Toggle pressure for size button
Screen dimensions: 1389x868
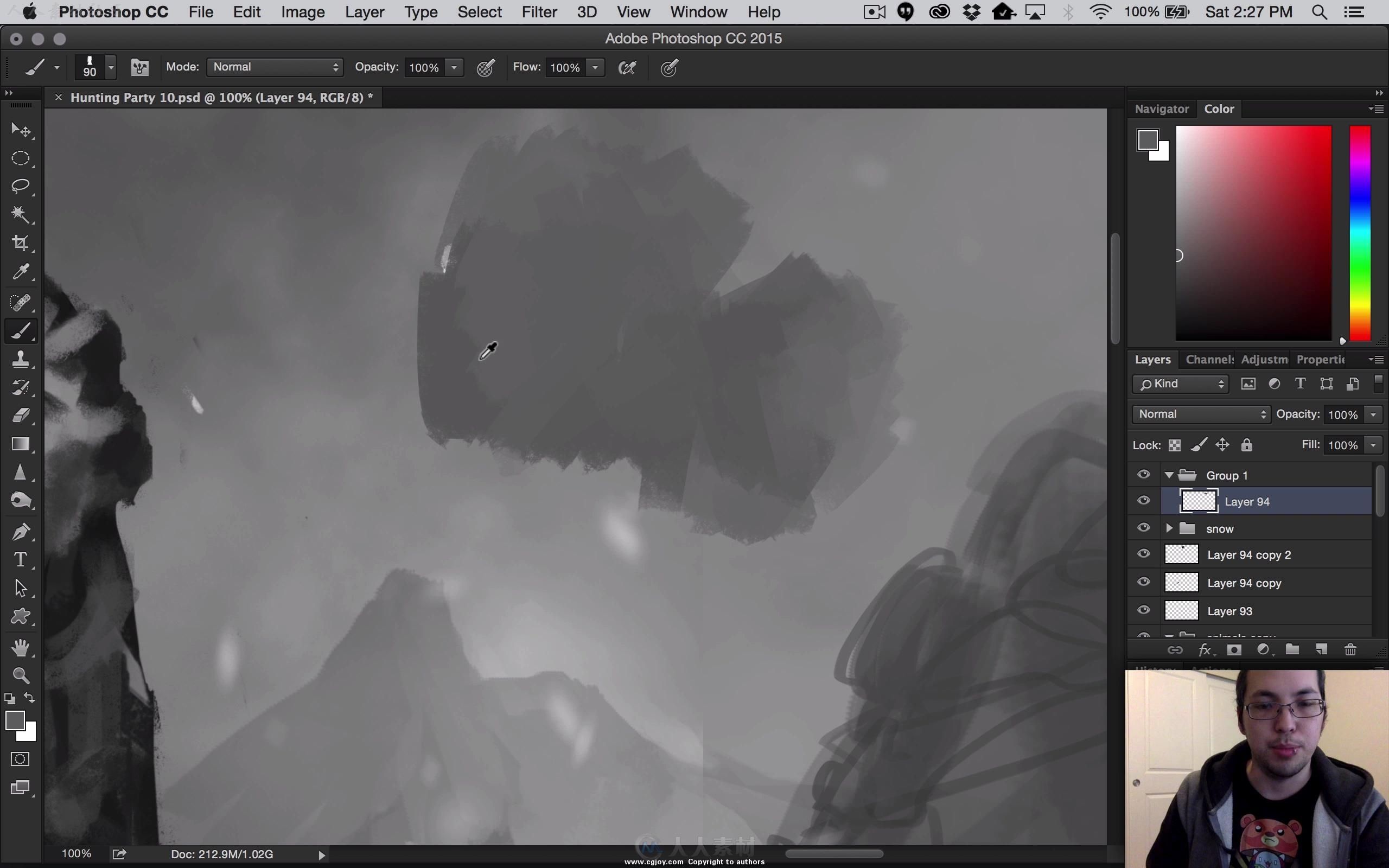click(x=669, y=68)
